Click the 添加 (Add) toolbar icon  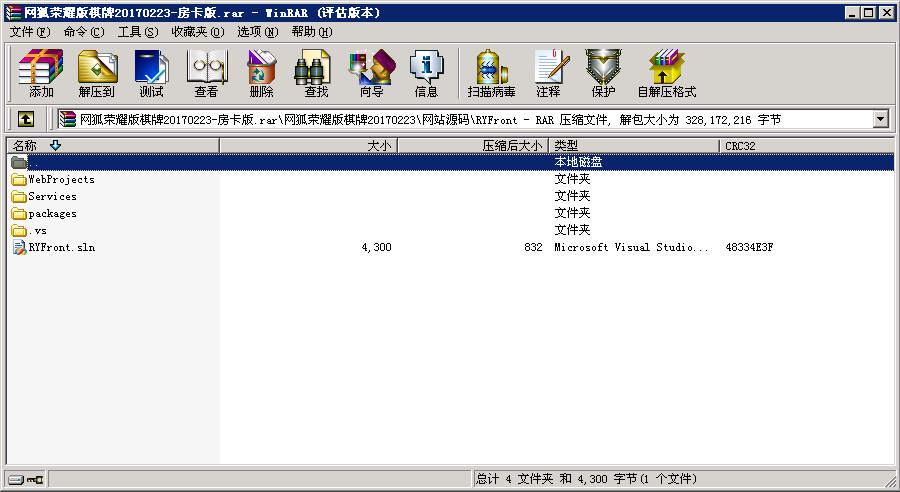point(41,73)
